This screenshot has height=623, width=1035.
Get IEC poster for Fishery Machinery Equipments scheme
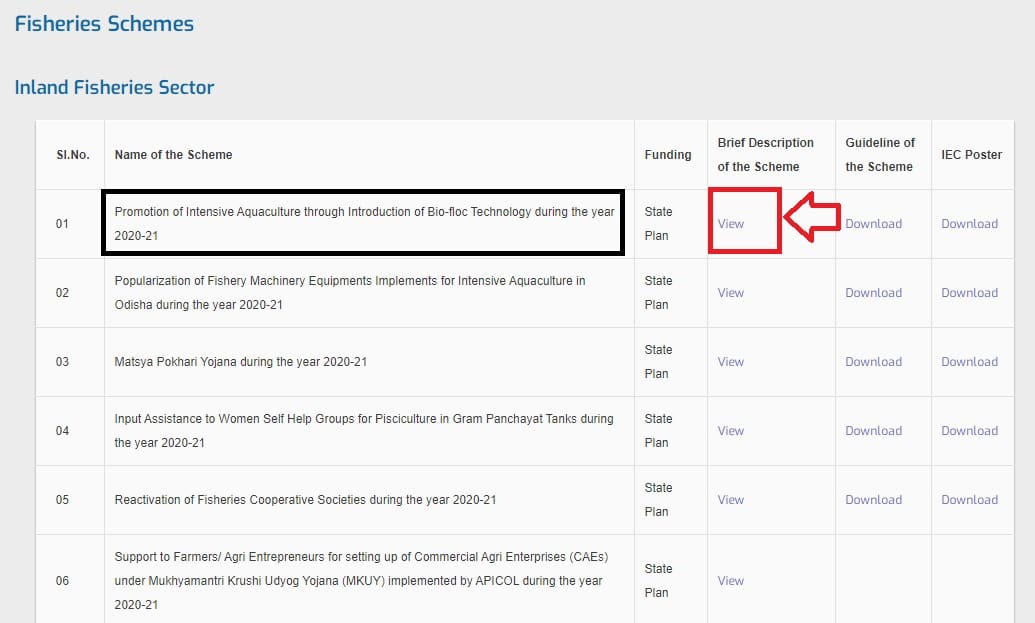click(969, 293)
